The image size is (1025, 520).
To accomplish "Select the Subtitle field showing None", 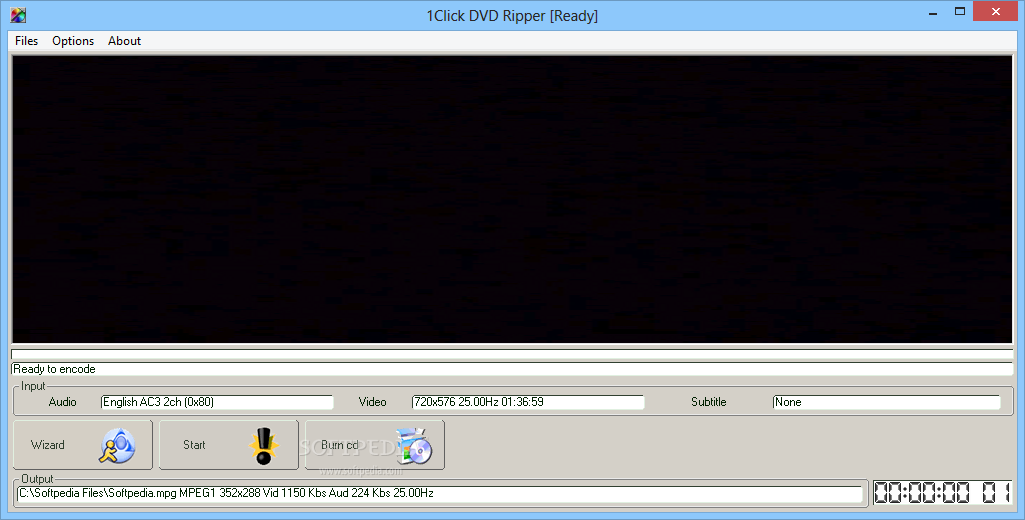I will (886, 402).
